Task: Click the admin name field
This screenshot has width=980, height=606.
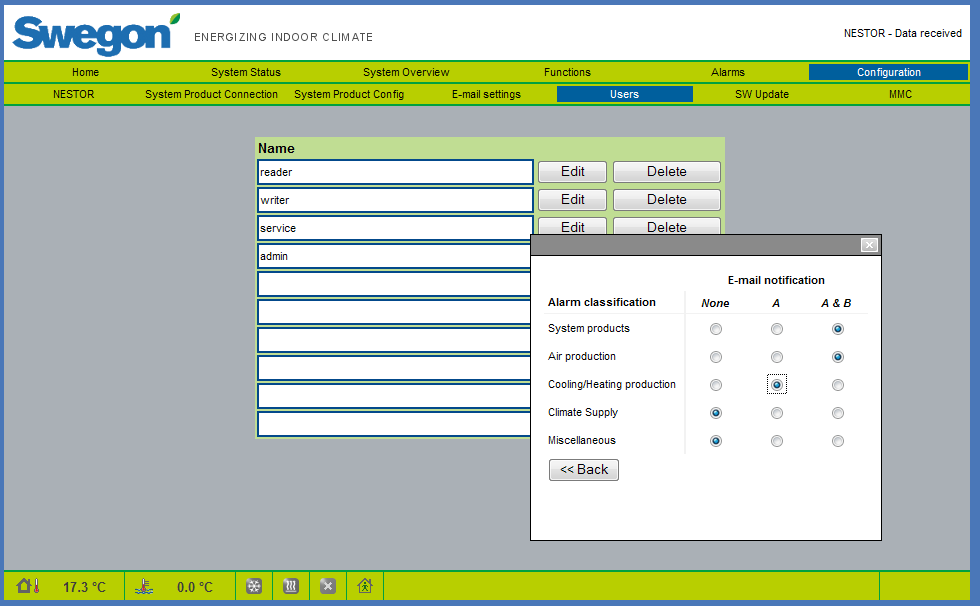Action: 394,256
